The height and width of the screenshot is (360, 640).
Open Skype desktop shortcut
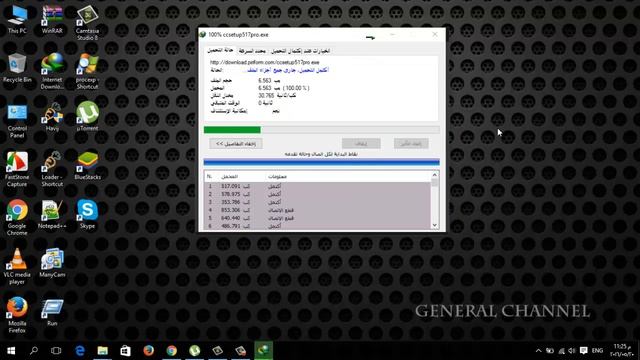[87, 215]
